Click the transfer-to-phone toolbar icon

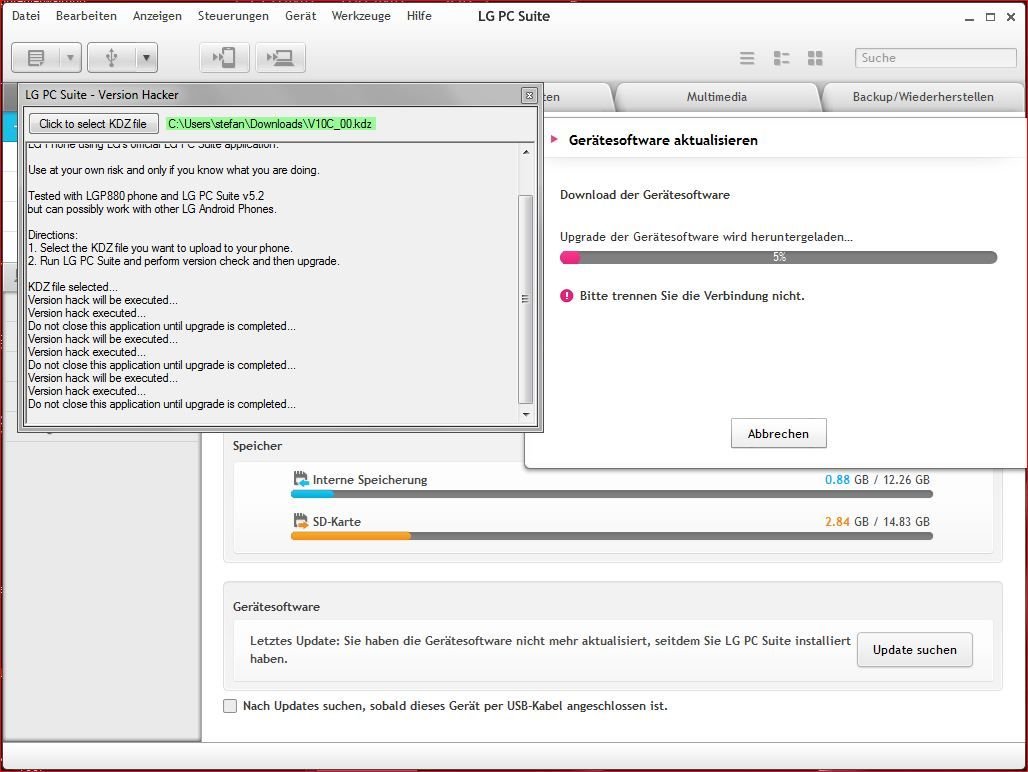point(224,58)
